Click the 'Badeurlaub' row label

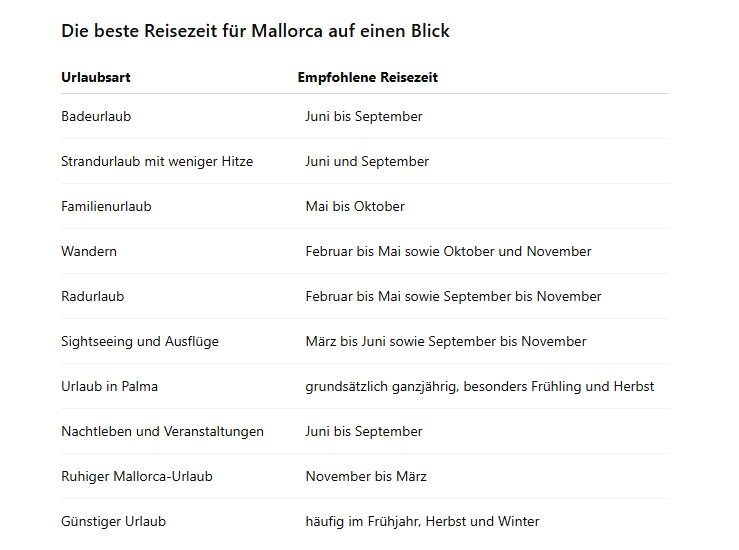(96, 116)
